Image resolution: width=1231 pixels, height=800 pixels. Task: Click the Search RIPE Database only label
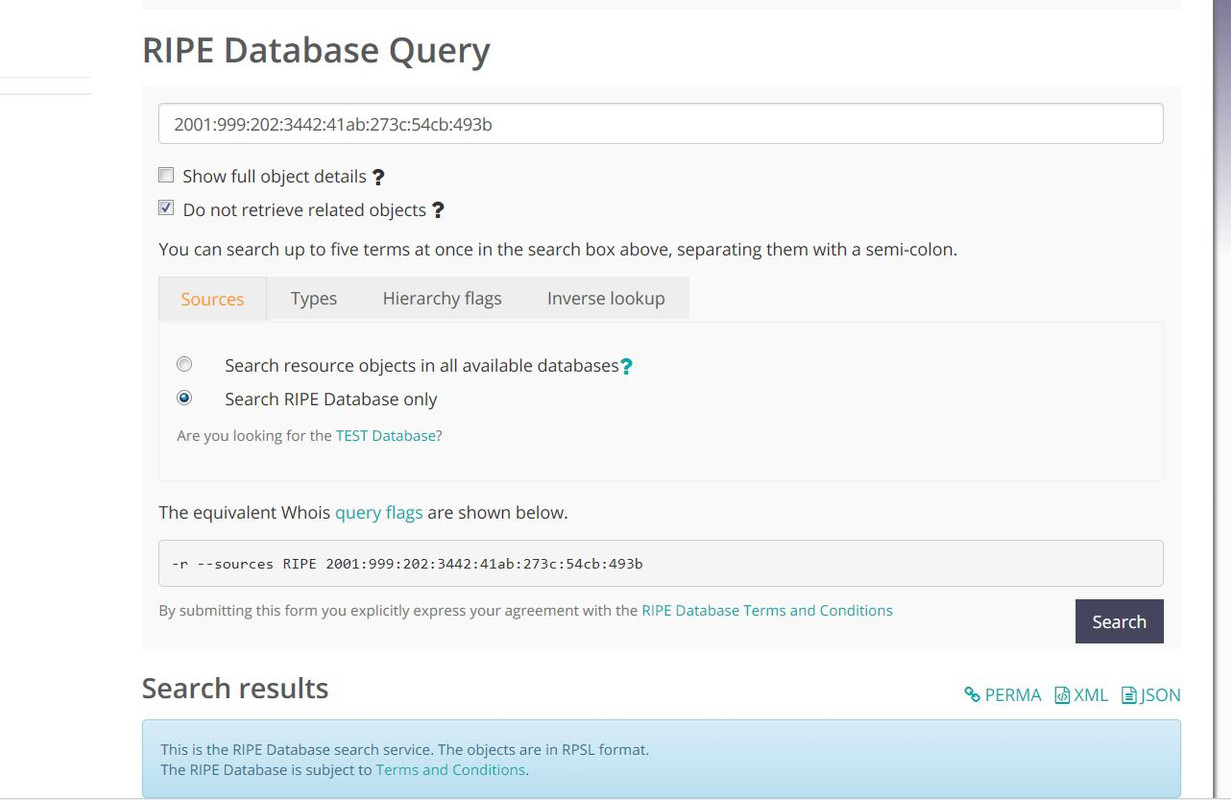(x=331, y=399)
